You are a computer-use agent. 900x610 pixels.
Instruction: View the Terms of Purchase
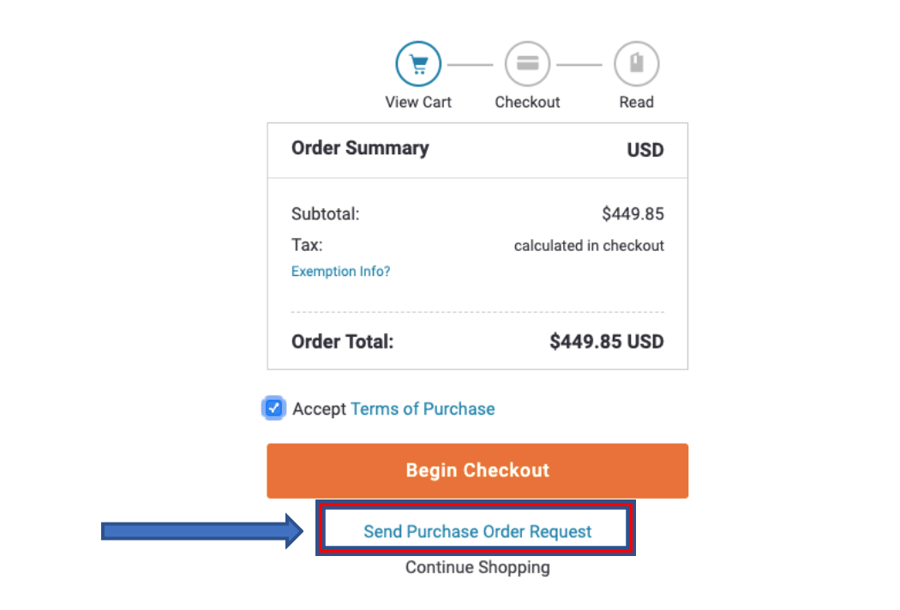pos(422,408)
